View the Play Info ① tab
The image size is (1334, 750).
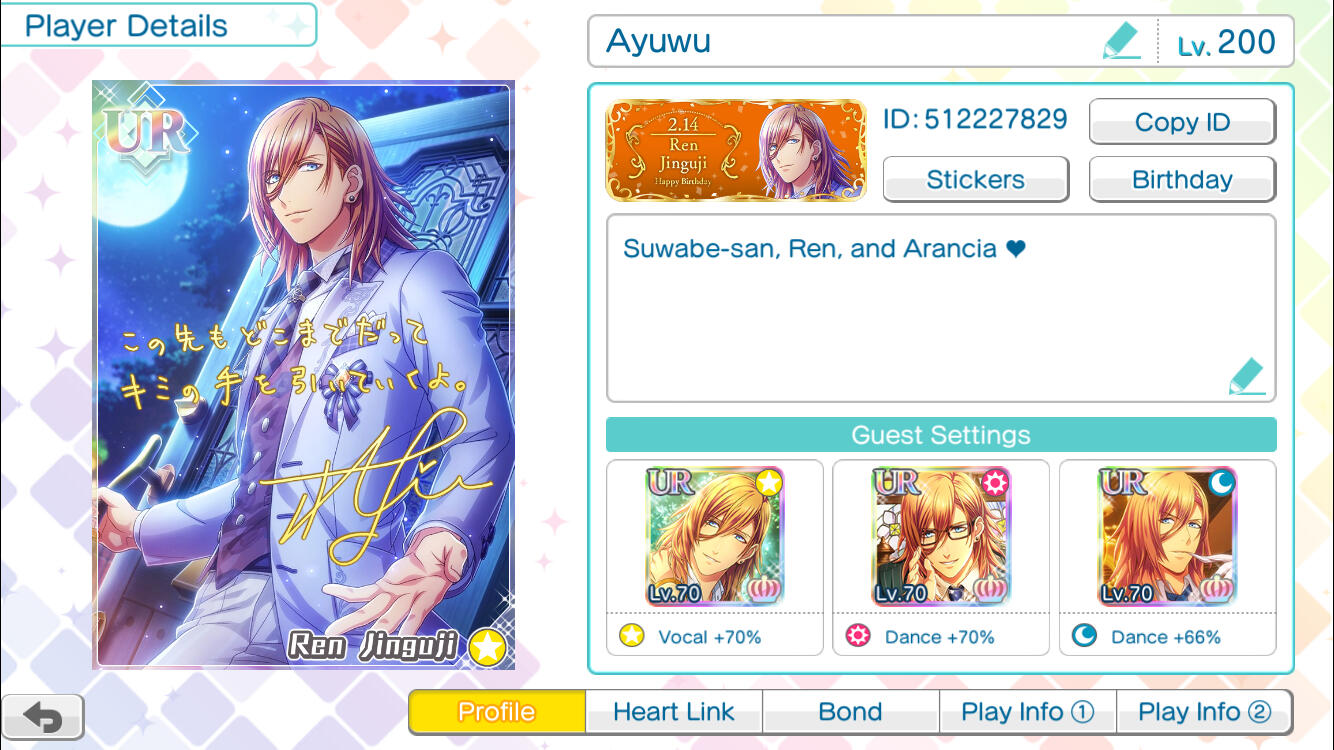click(1028, 712)
